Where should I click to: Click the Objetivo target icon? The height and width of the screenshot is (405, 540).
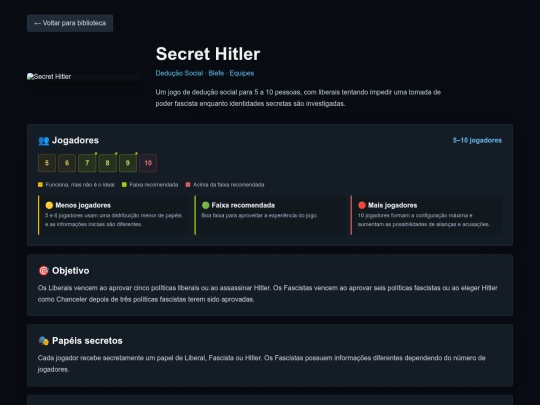pos(44,271)
